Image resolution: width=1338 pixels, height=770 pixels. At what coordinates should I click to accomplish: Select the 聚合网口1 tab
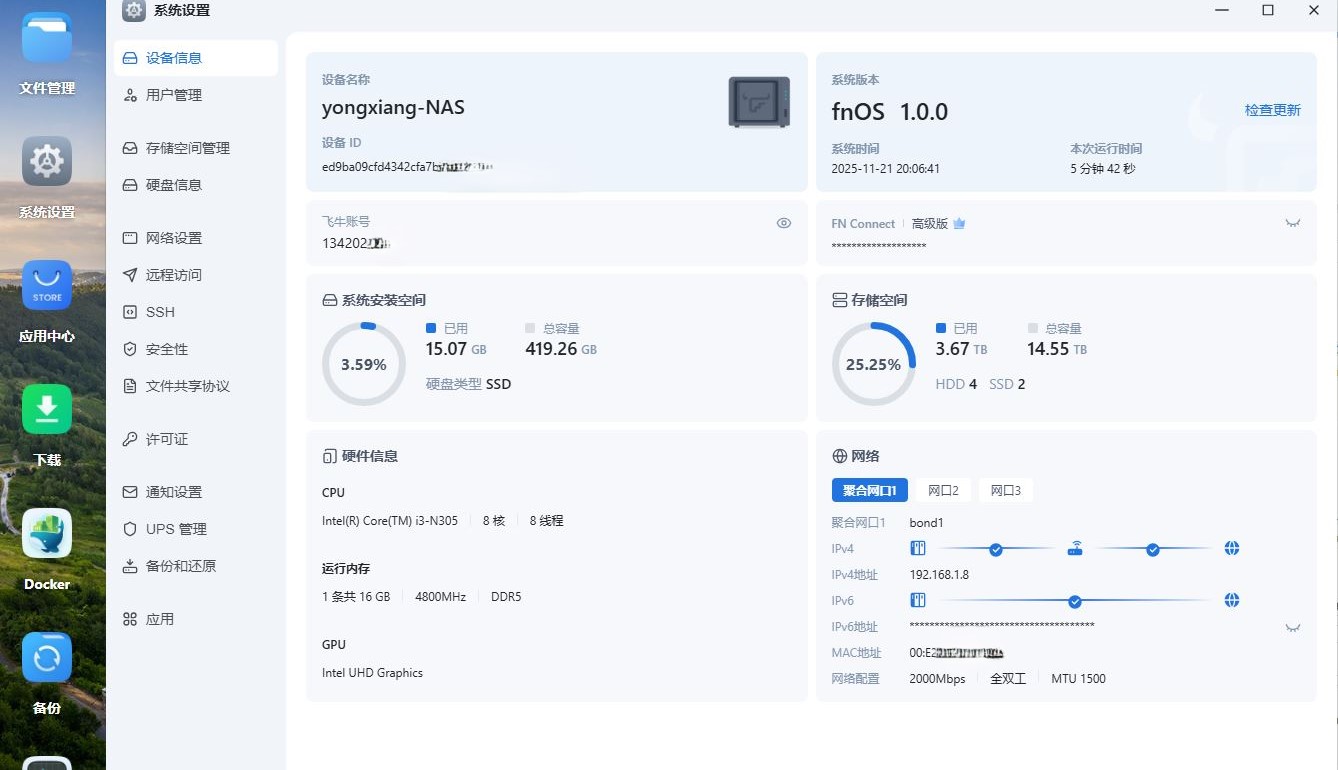[x=869, y=490]
